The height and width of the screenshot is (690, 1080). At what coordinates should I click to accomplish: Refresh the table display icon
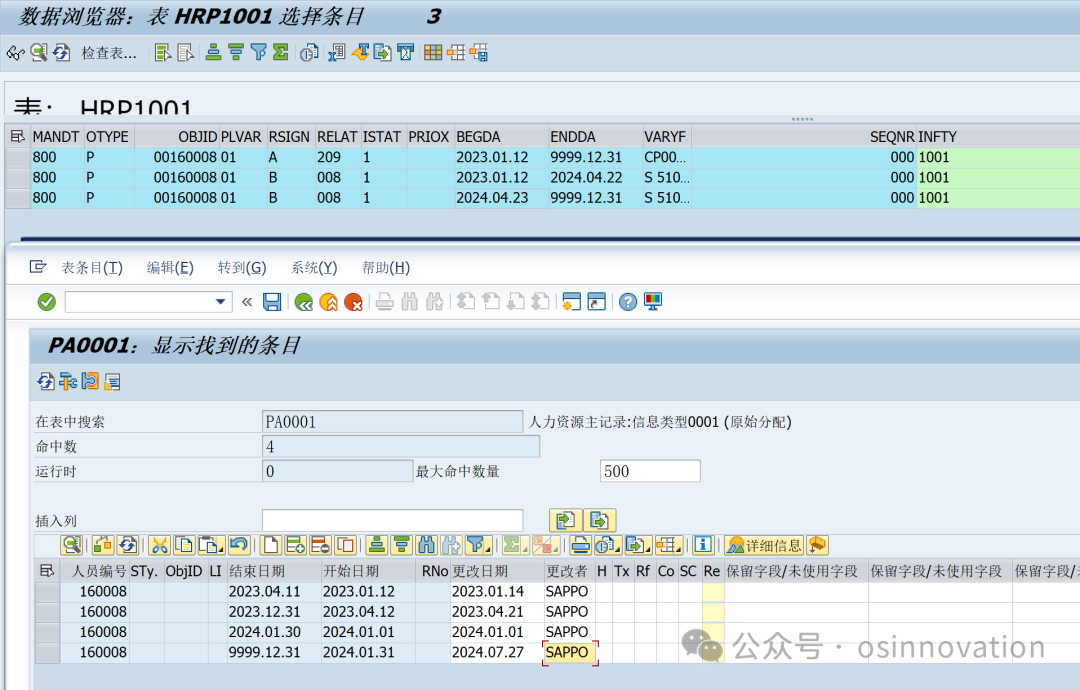point(60,52)
